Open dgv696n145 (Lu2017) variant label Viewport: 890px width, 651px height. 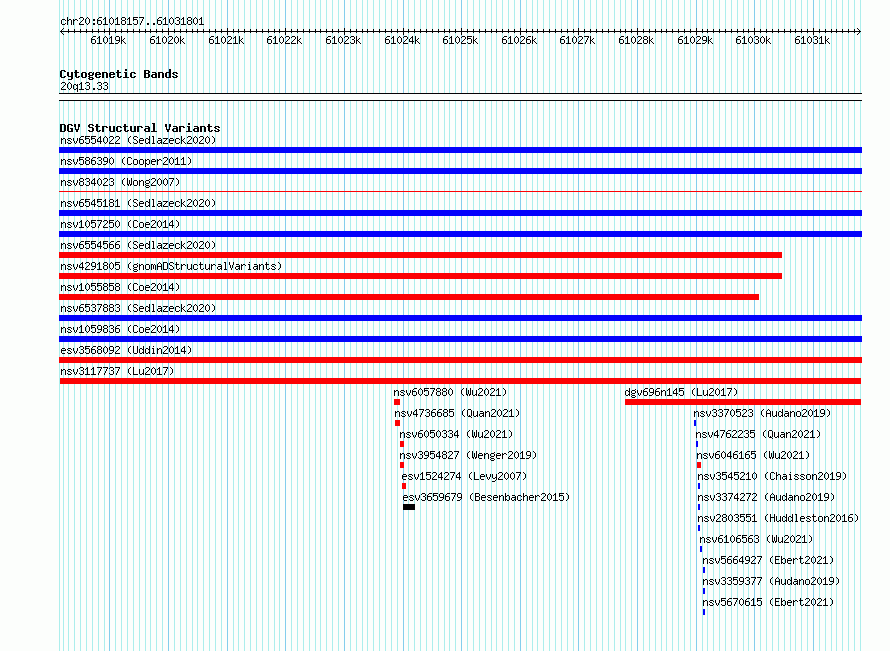[681, 392]
